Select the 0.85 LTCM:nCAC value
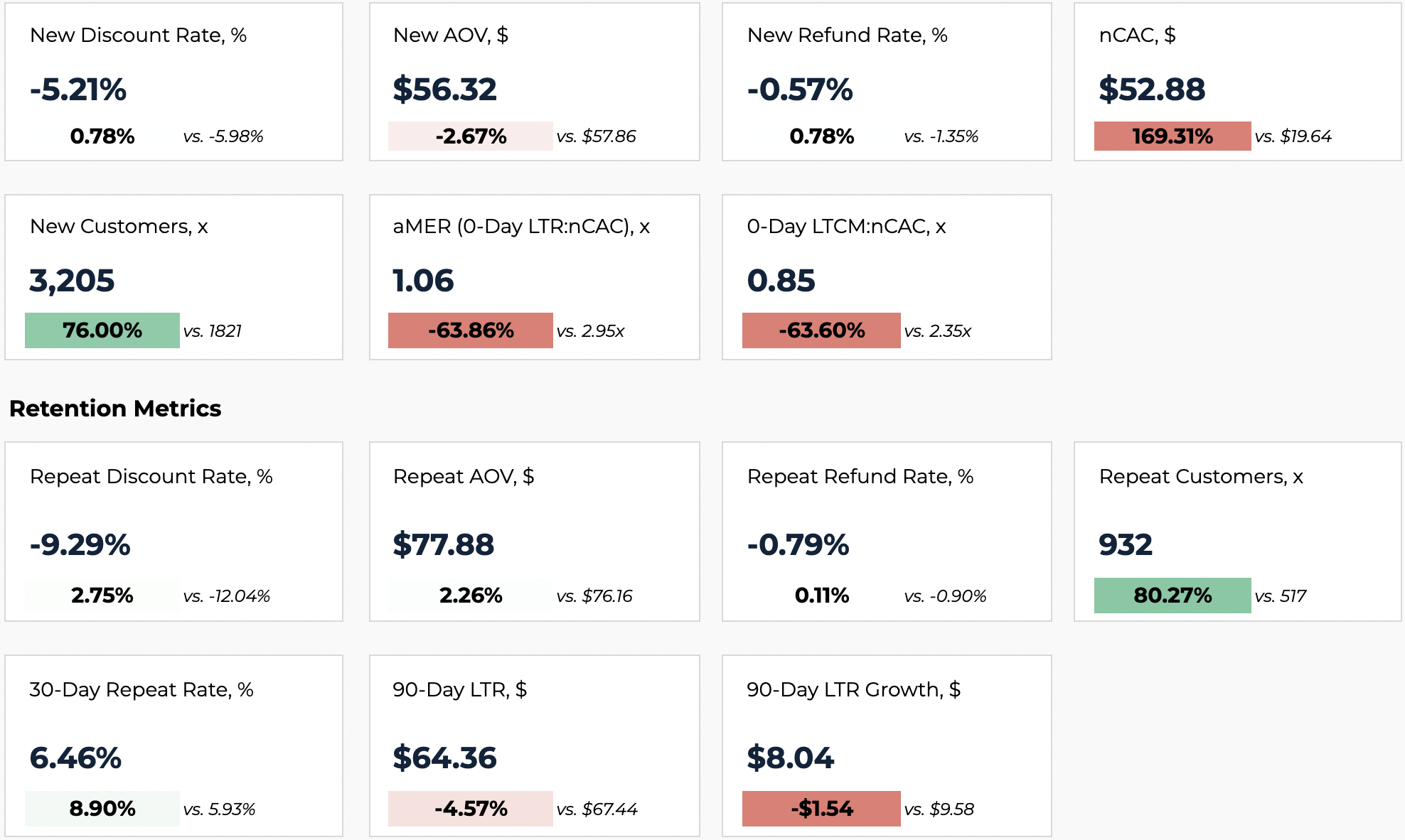 (781, 281)
